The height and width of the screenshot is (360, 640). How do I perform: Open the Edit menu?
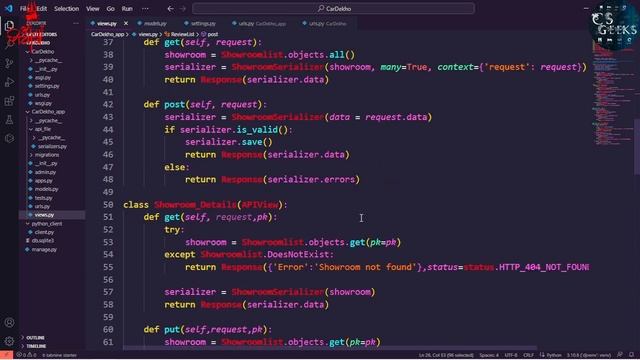pos(42,9)
